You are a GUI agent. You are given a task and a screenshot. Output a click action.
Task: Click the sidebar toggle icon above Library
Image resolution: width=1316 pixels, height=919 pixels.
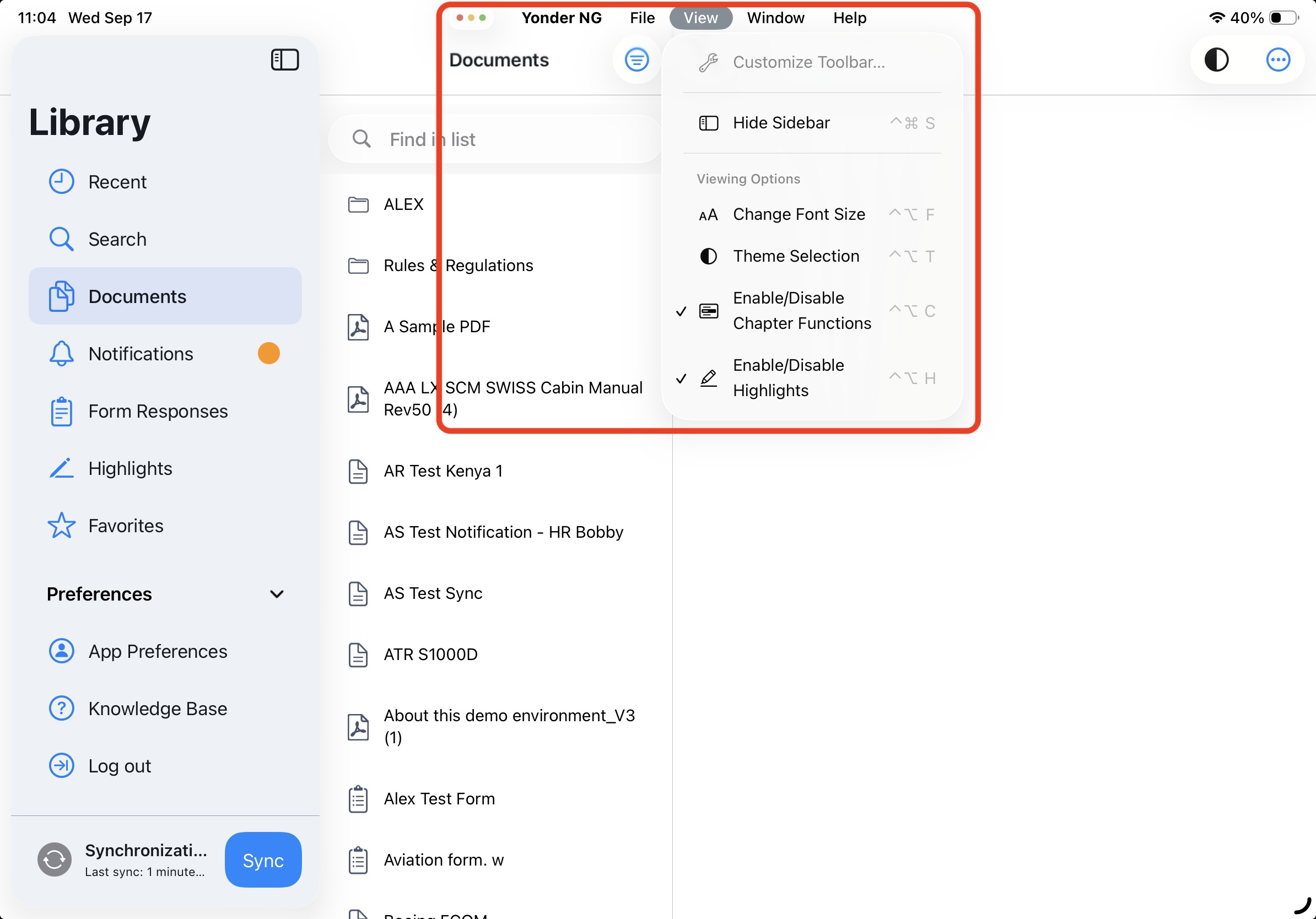285,60
